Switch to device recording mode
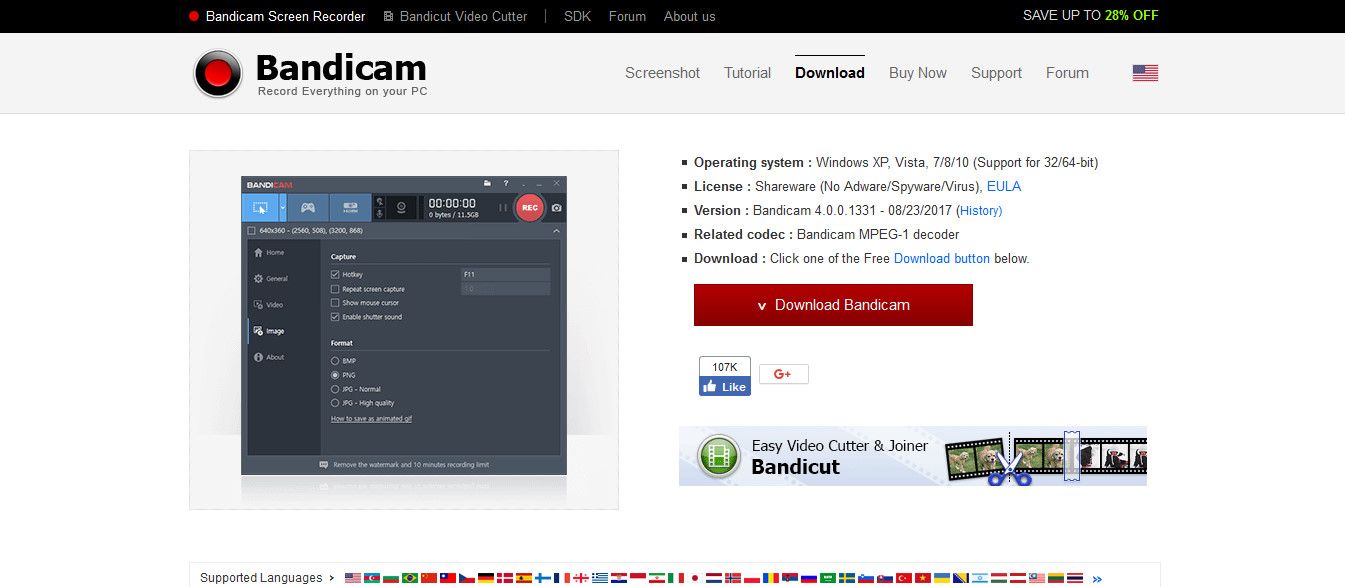Viewport: 1345px width, 587px height. (350, 206)
